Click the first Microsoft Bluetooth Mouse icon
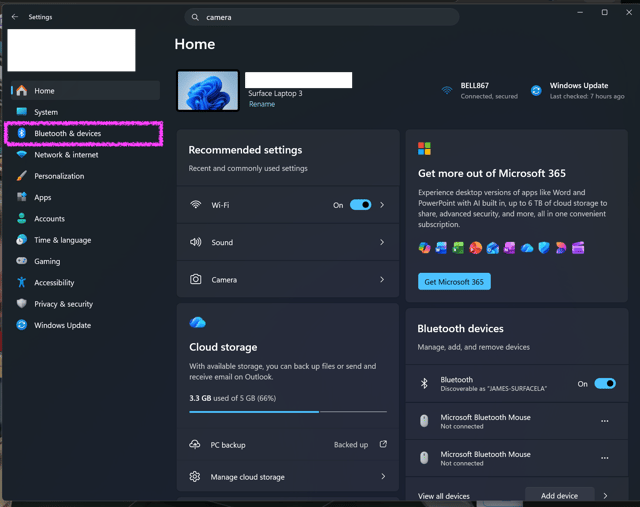 [x=424, y=421]
